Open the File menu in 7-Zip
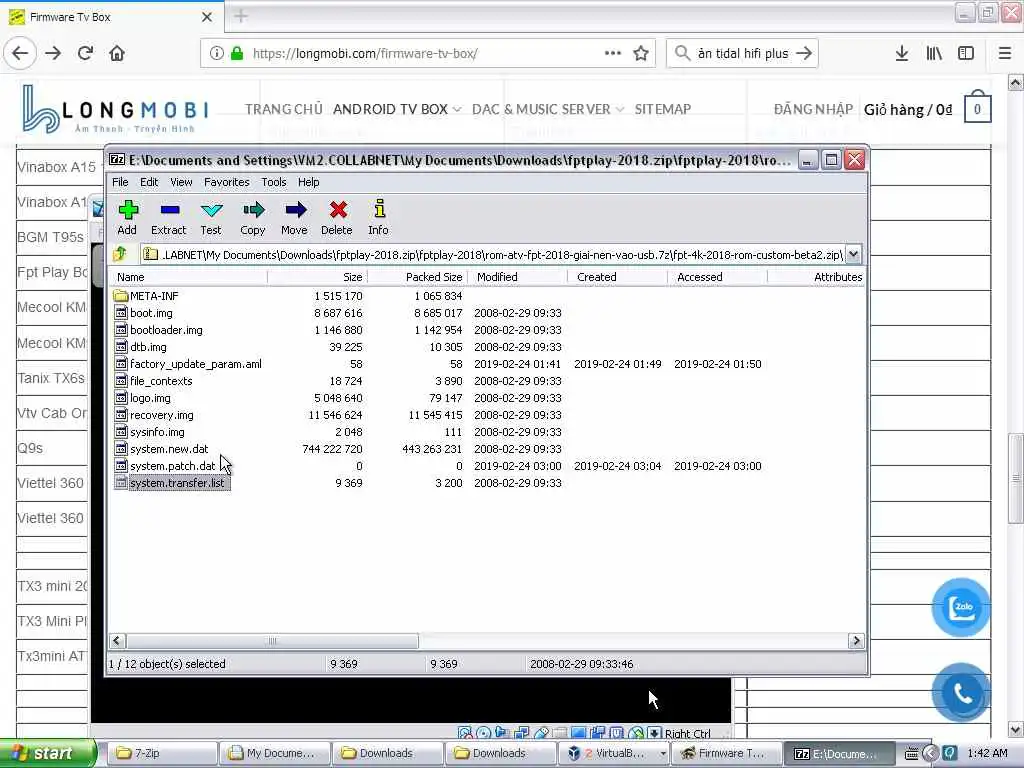This screenshot has height=768, width=1024. (120, 182)
